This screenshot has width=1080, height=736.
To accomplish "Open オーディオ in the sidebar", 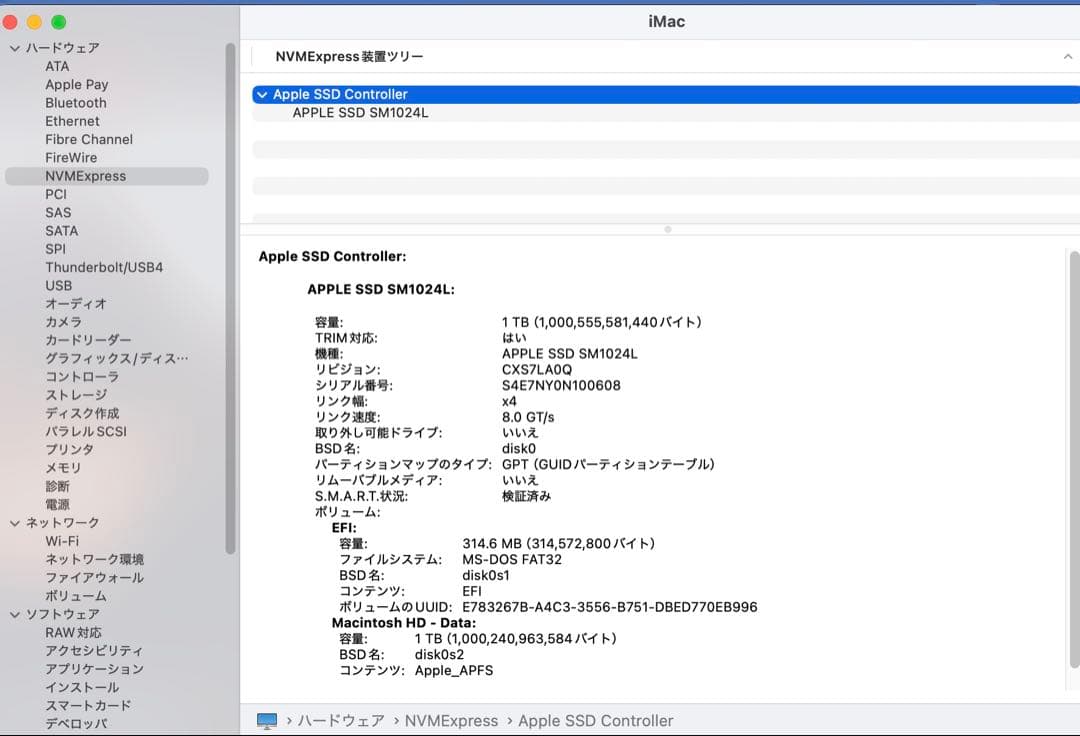I will click(x=76, y=304).
